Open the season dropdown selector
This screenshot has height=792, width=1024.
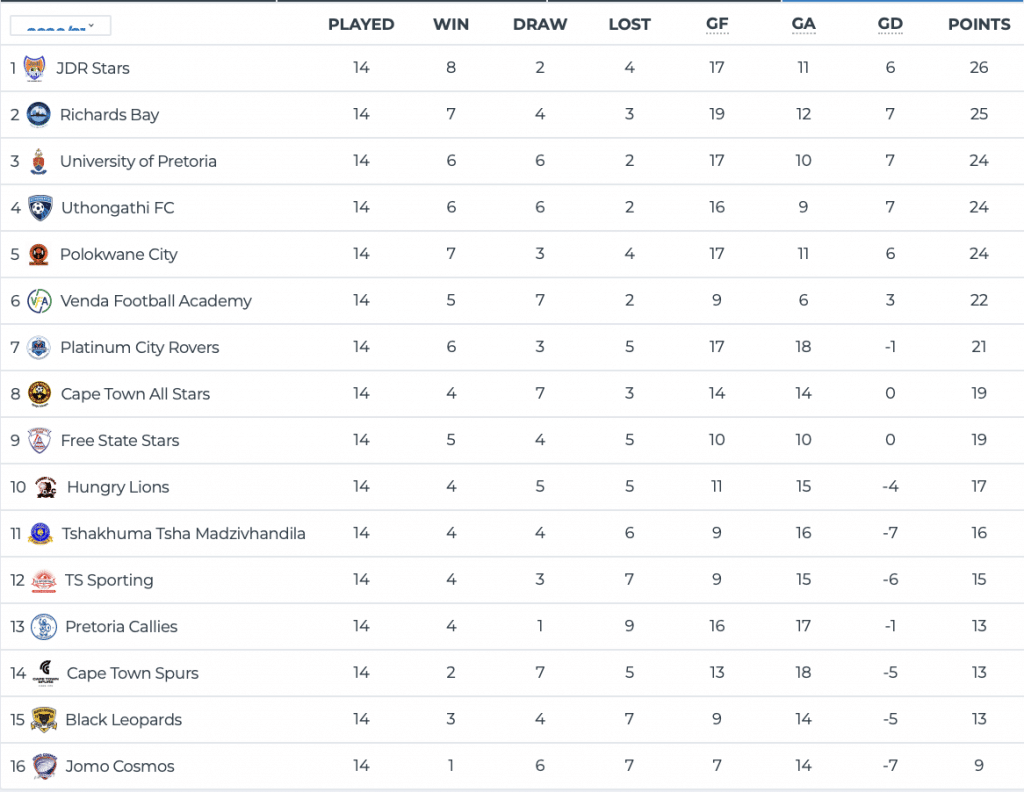tap(60, 26)
